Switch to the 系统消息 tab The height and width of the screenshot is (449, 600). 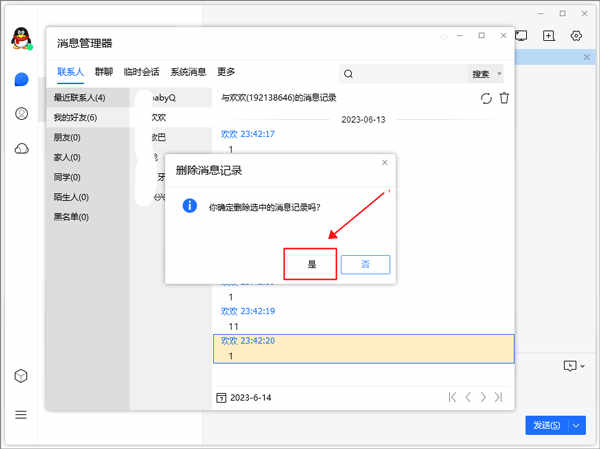188,72
